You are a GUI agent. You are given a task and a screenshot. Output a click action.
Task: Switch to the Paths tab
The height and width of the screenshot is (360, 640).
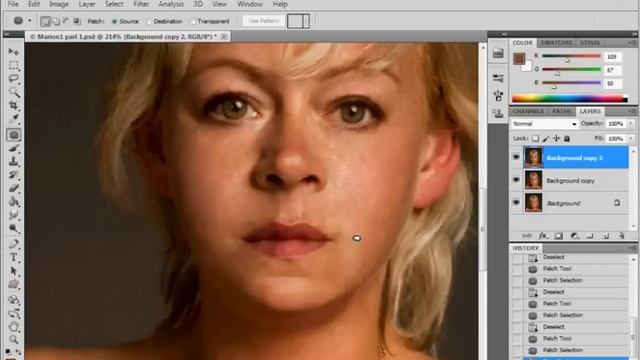562,111
